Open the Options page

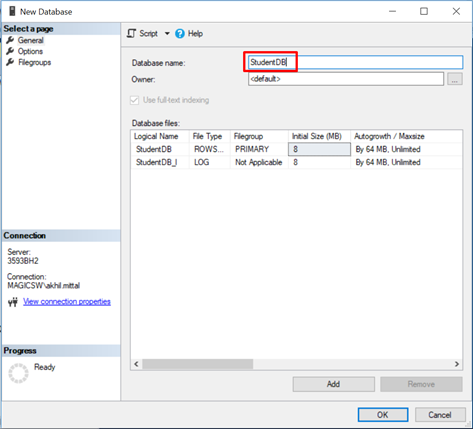click(x=30, y=51)
